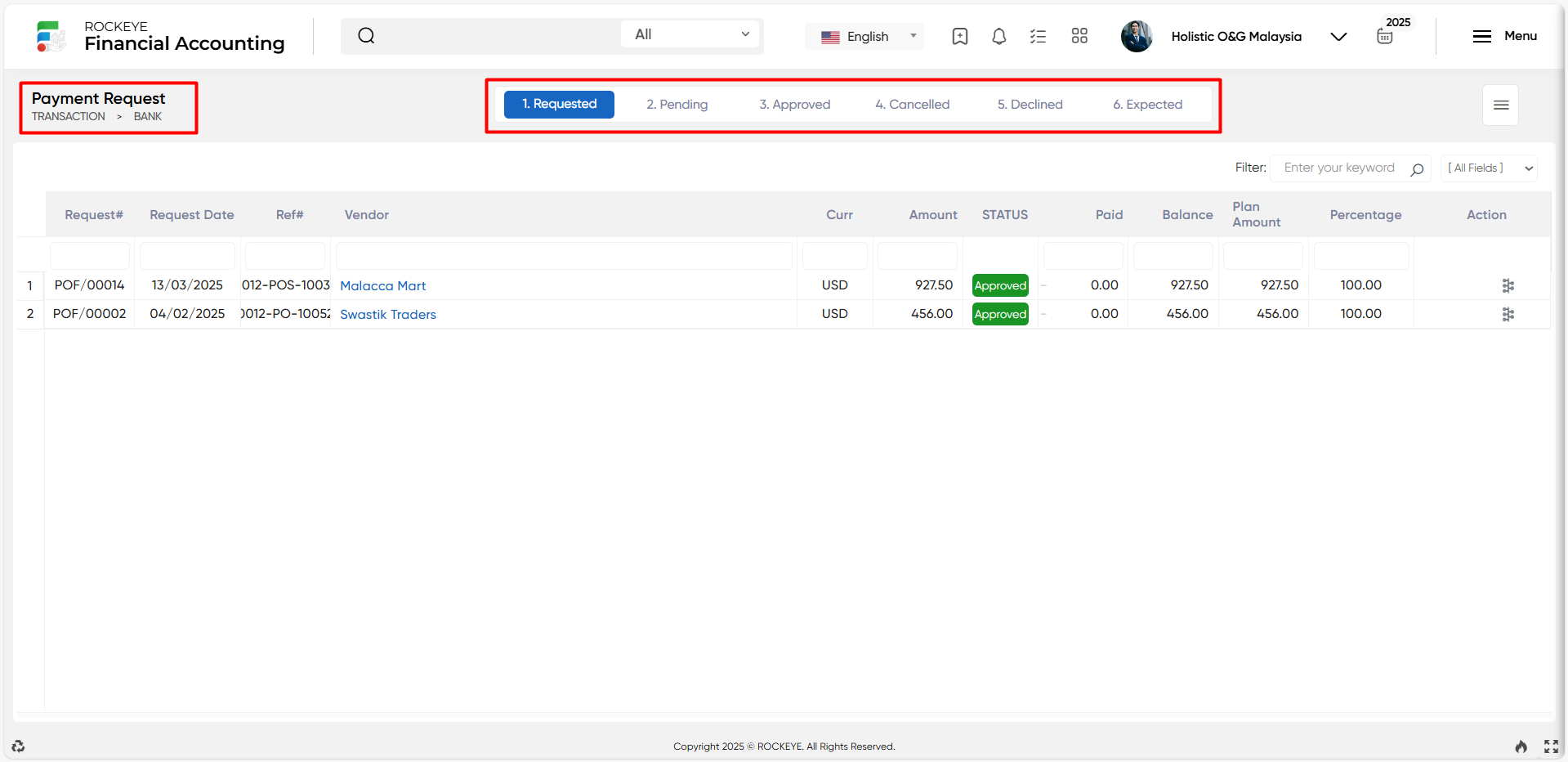1568x762 pixels.
Task: Click the Curr column filter box
Action: point(835,256)
